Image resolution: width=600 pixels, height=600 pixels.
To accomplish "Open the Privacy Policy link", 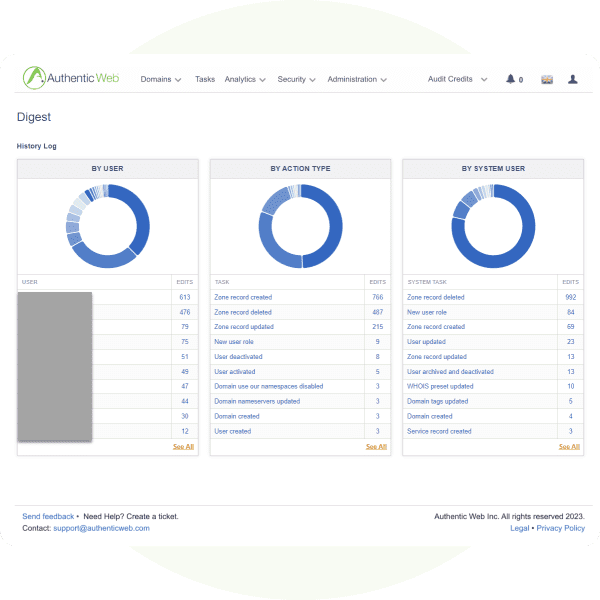I will [x=562, y=528].
